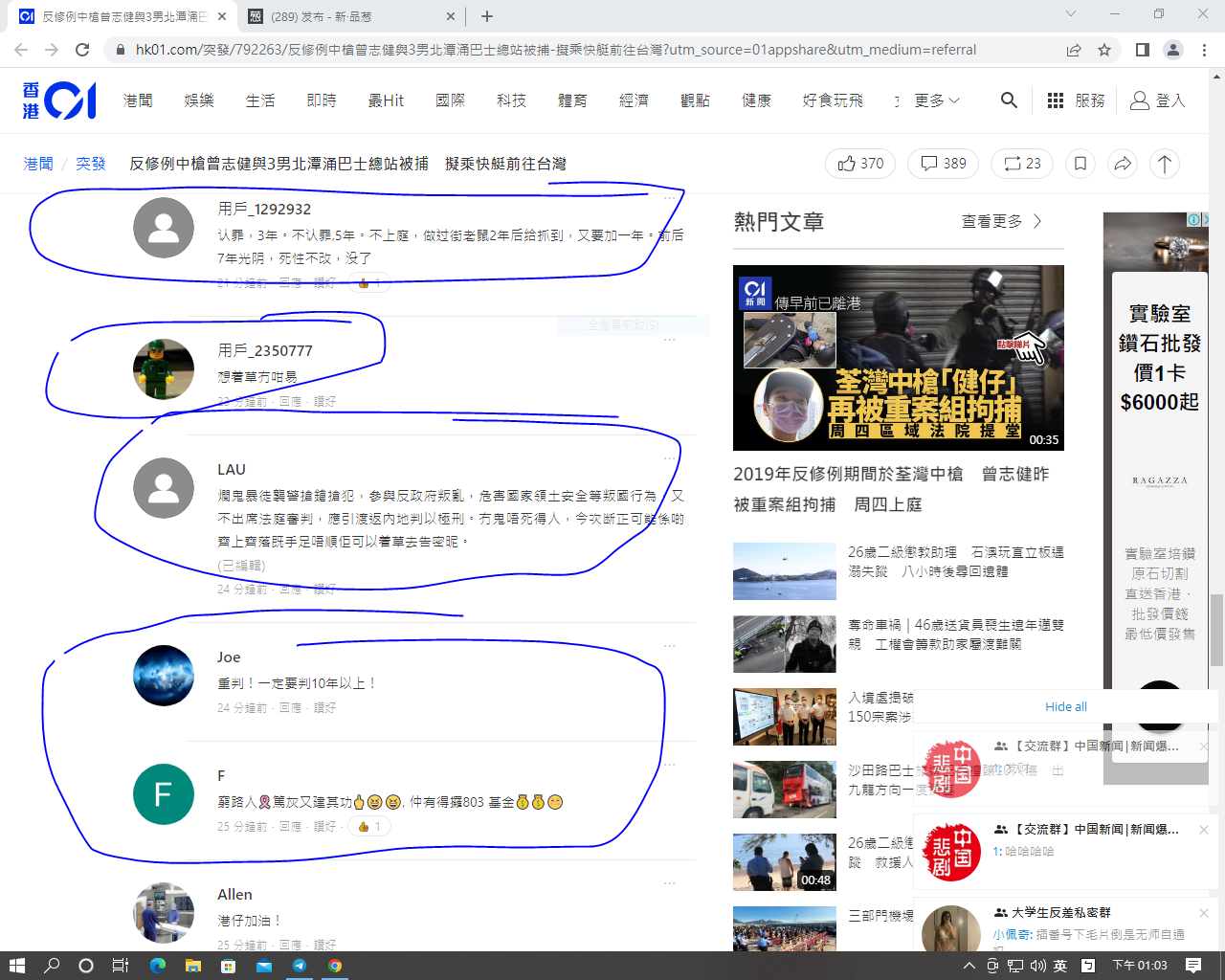Open the 科技 navigation menu item
The width and height of the screenshot is (1225, 980).
(x=511, y=100)
